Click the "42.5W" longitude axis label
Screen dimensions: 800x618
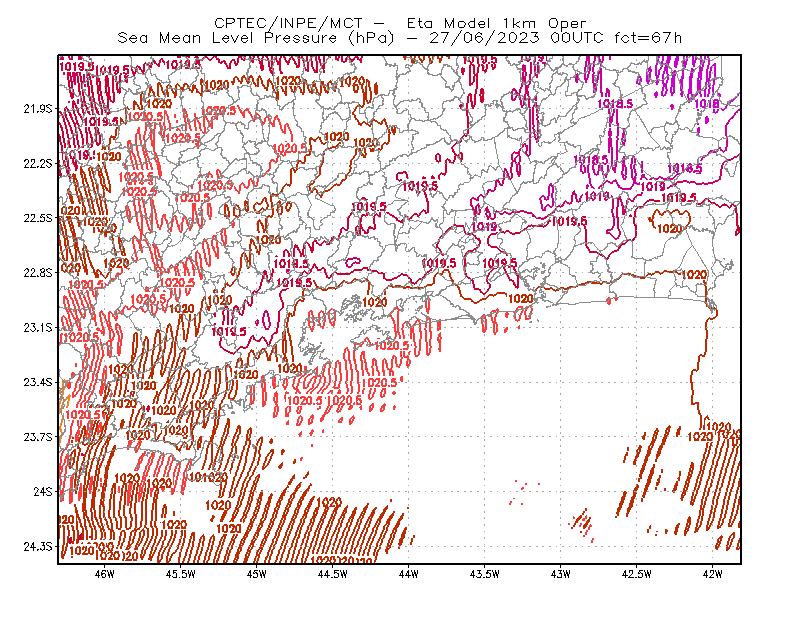pyautogui.click(x=636, y=574)
